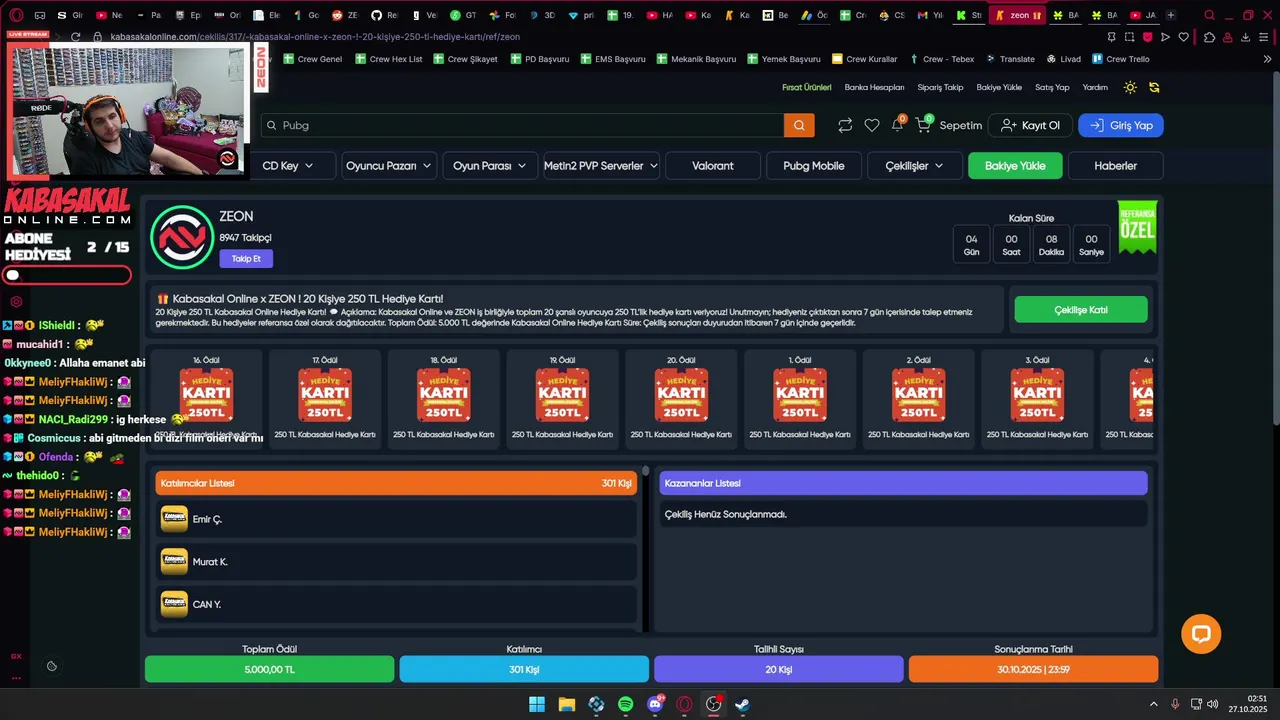Screen dimensions: 1280x720
Task: Click the ZEON round profile logo
Action: tap(182, 238)
